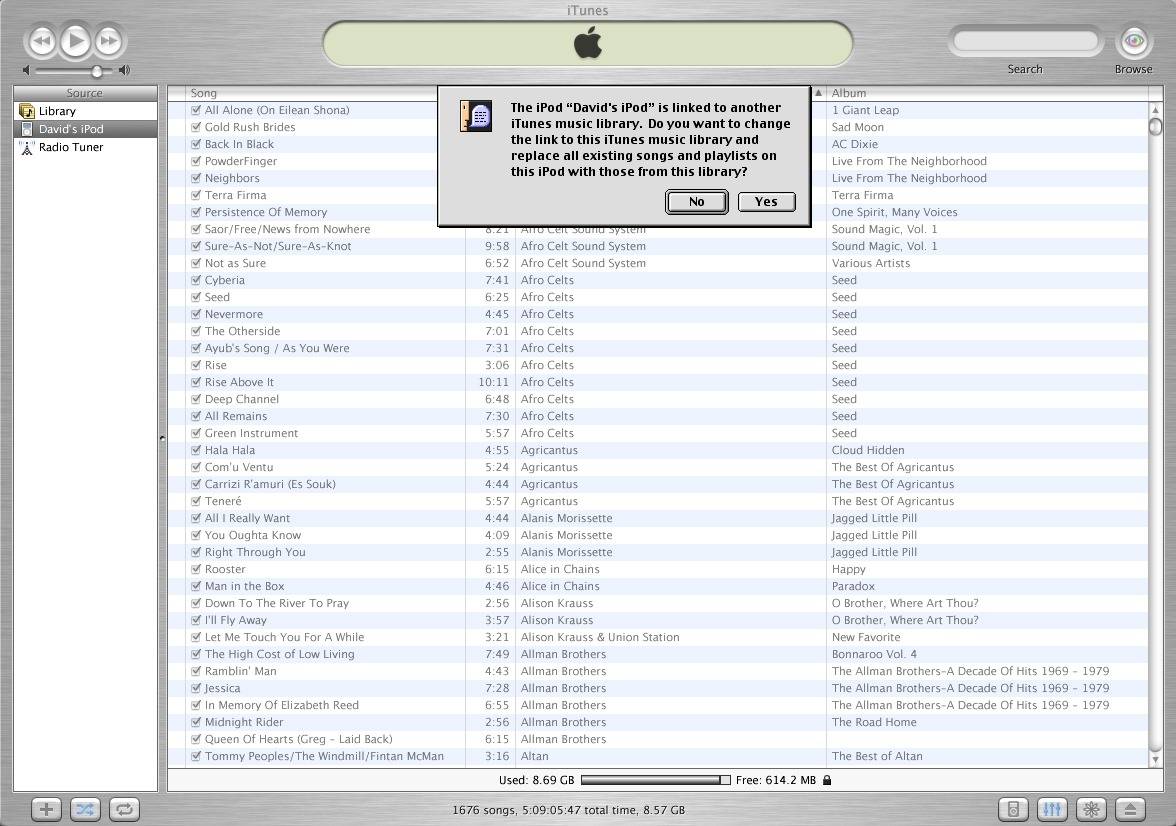Click the Play button
The height and width of the screenshot is (826, 1176).
pos(75,41)
